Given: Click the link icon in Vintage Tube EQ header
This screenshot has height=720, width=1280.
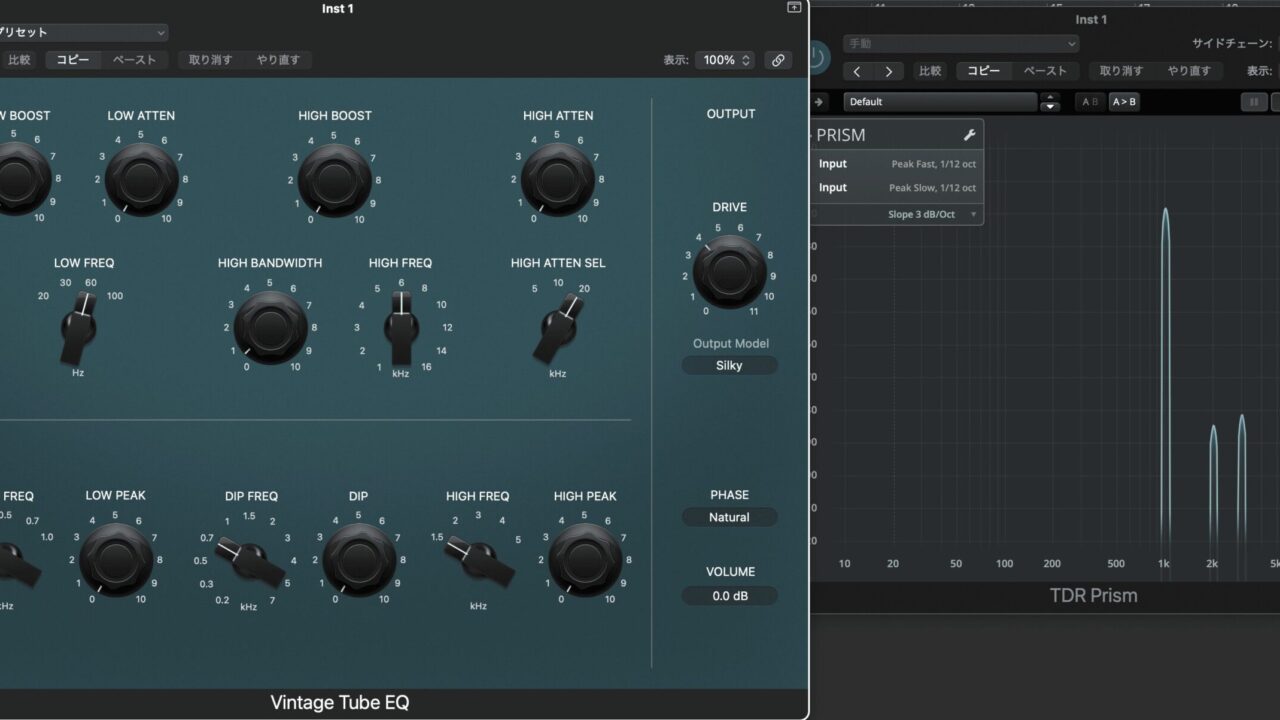Looking at the screenshot, I should (x=778, y=60).
